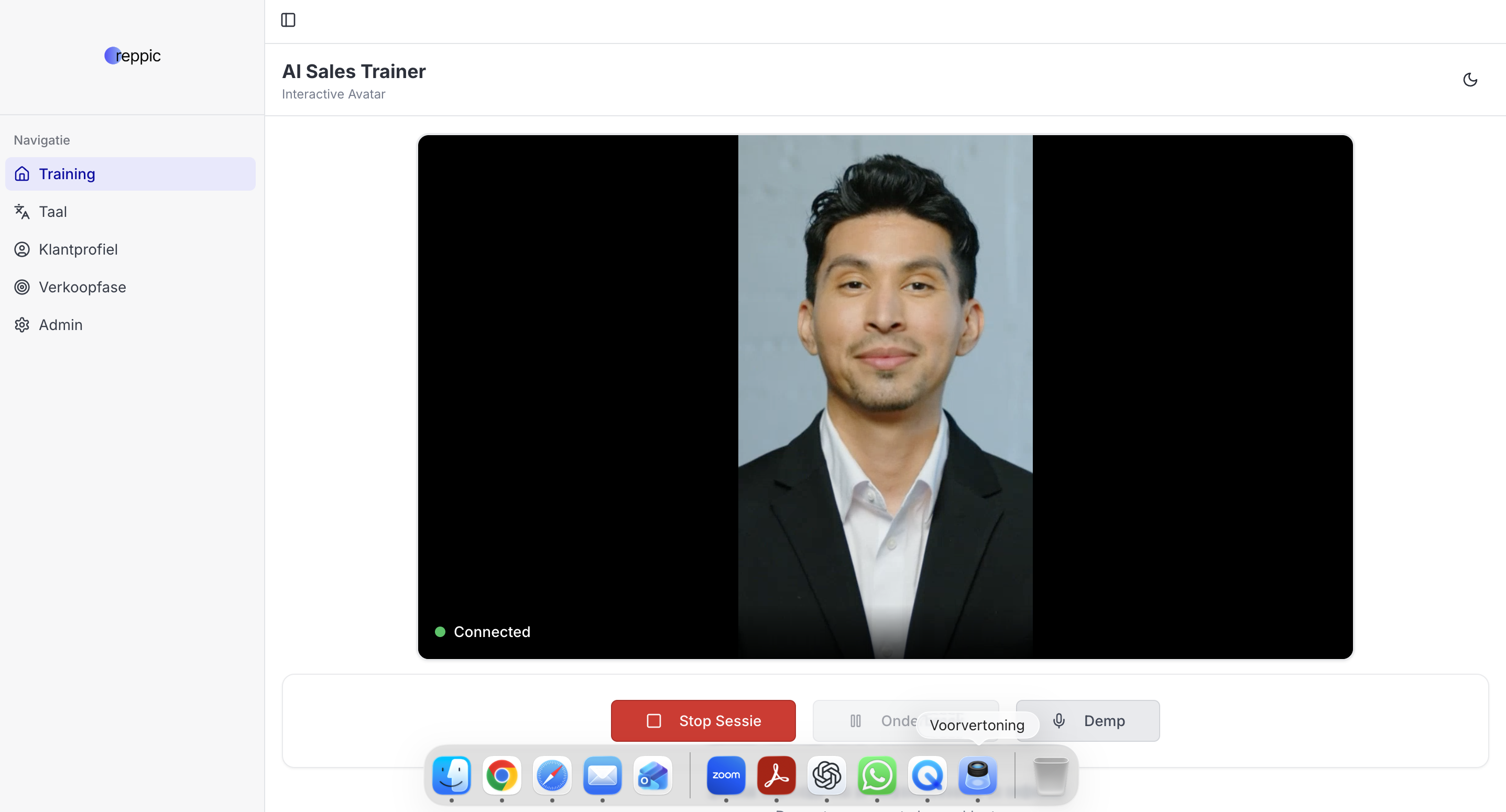Open WhatsApp from the dock
This screenshot has width=1506, height=812.
point(876,776)
